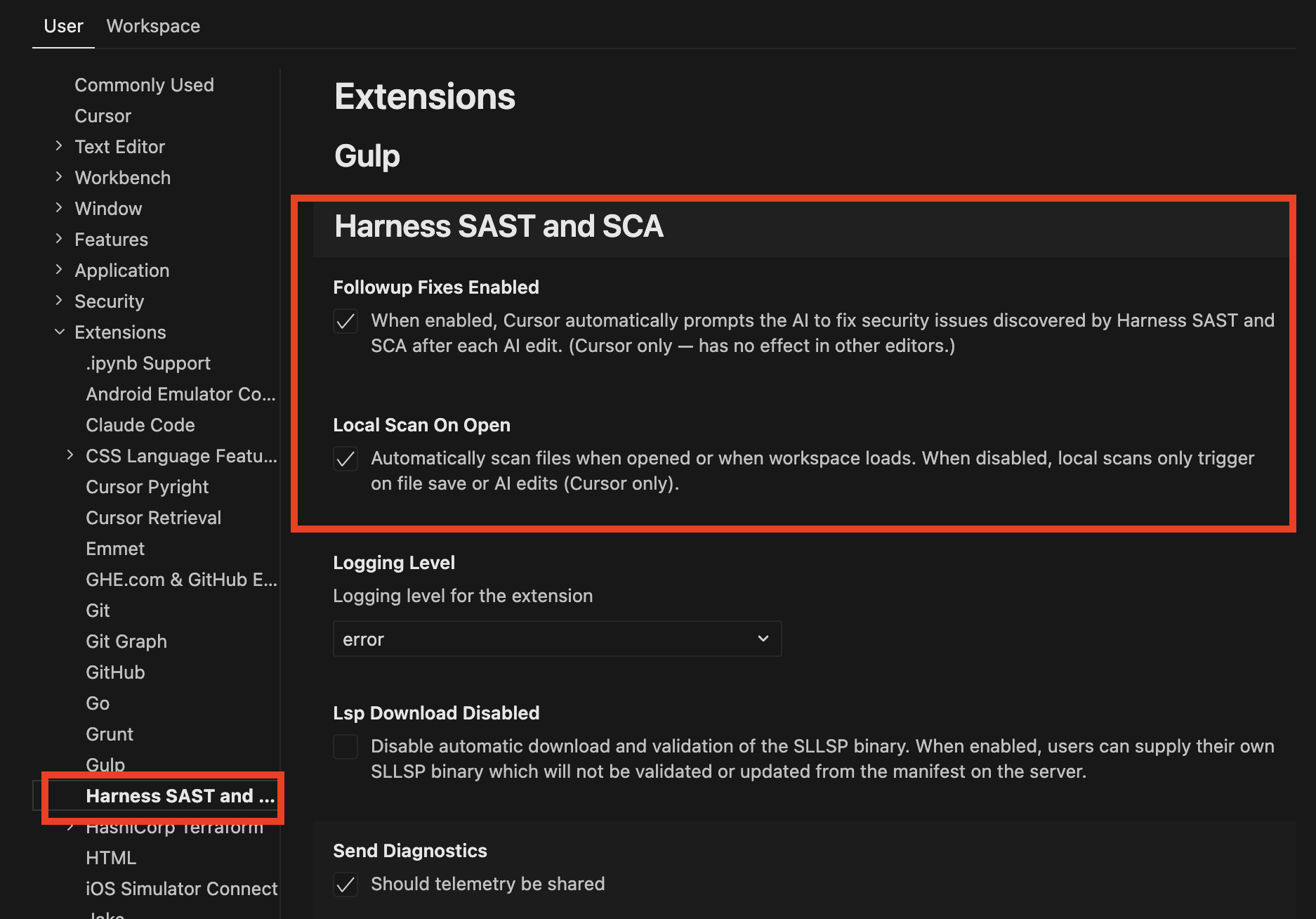1316x919 pixels.
Task: Disable Local Scan On Open checkbox
Action: click(x=346, y=459)
